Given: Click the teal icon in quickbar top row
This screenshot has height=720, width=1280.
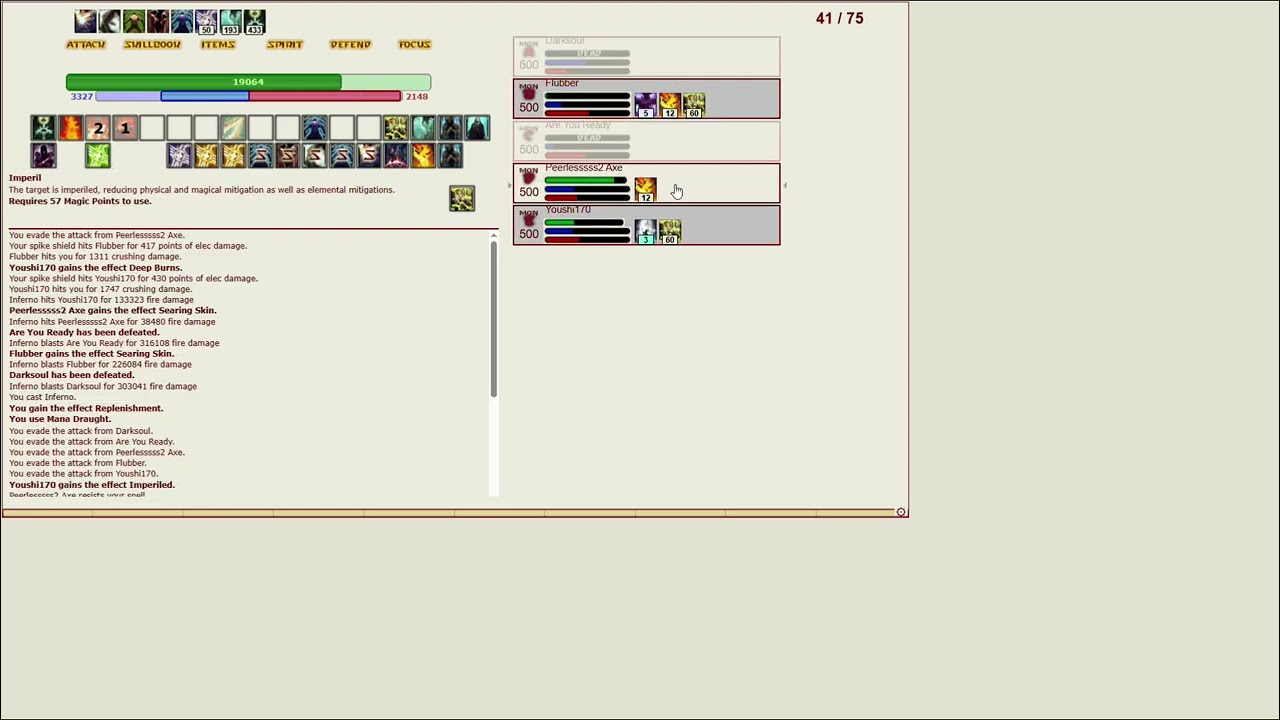Looking at the screenshot, I should click(x=422, y=128).
